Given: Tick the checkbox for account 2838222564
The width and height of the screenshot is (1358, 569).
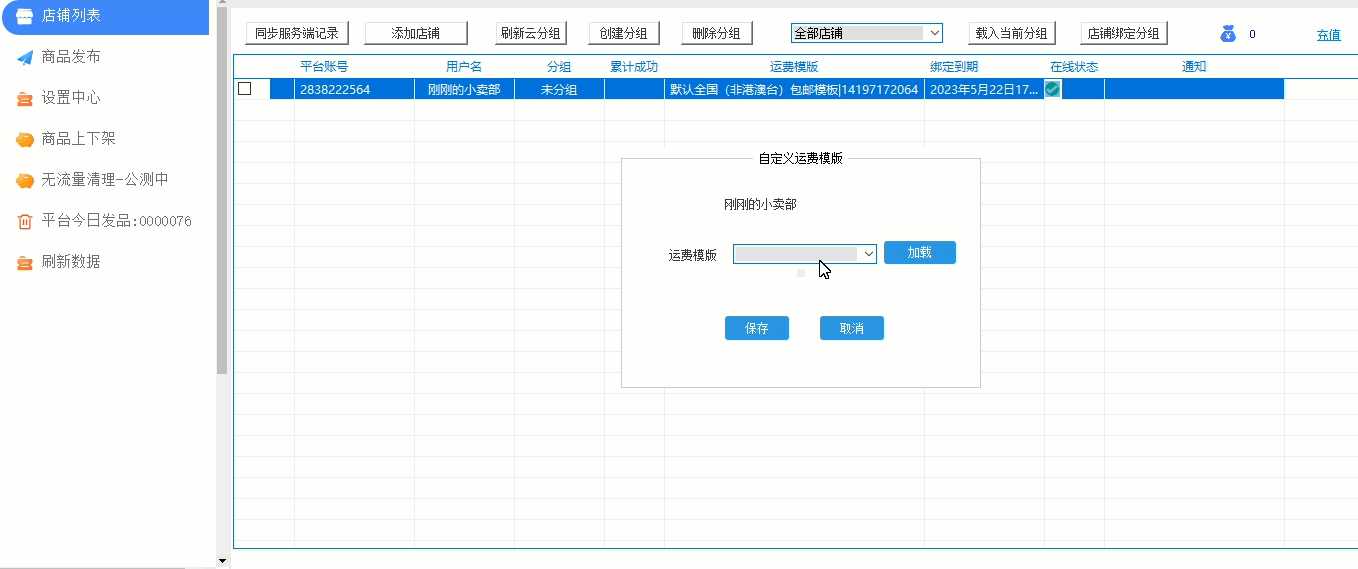Looking at the screenshot, I should click(245, 89).
